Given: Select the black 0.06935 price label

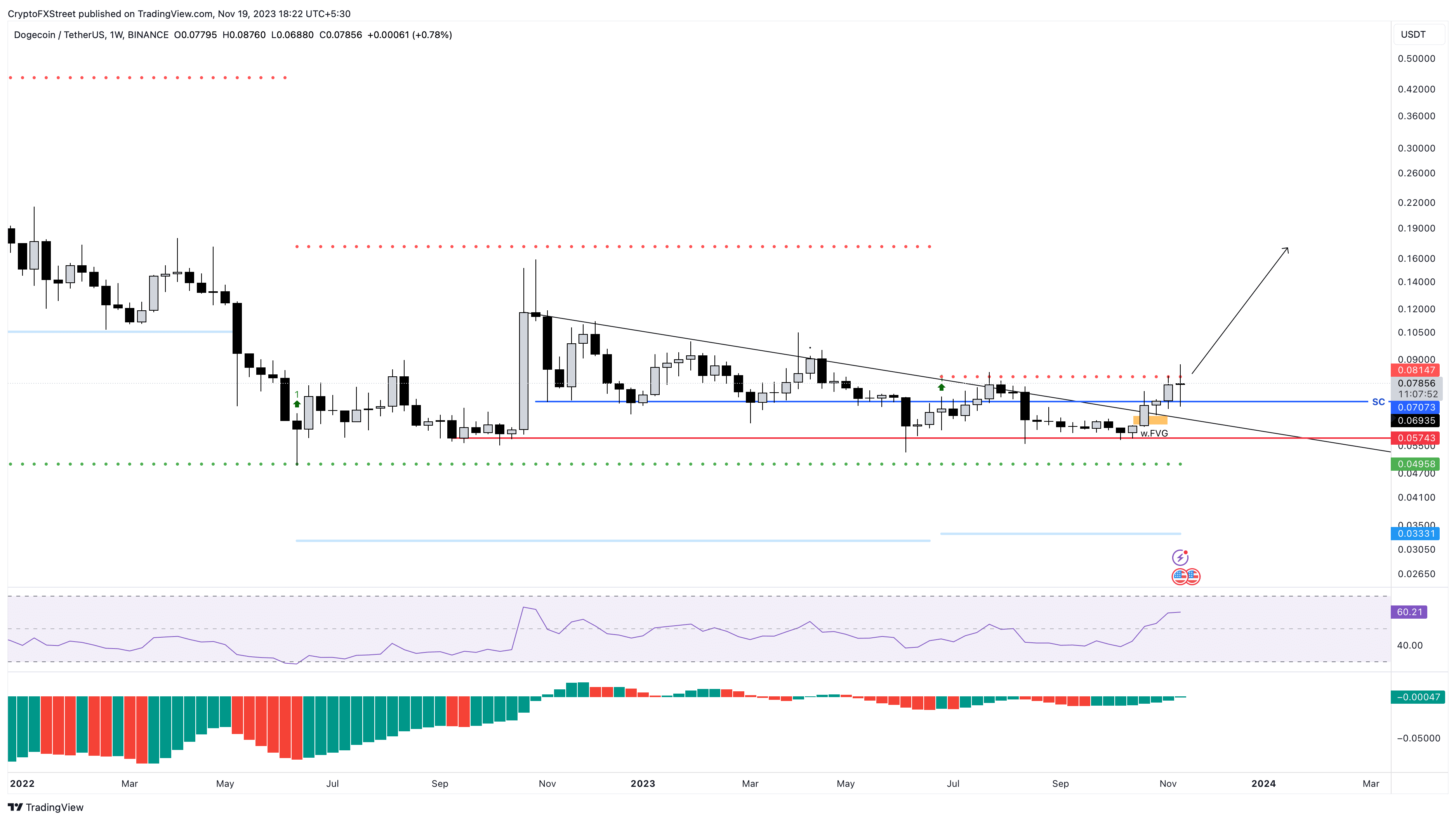Looking at the screenshot, I should [x=1416, y=420].
